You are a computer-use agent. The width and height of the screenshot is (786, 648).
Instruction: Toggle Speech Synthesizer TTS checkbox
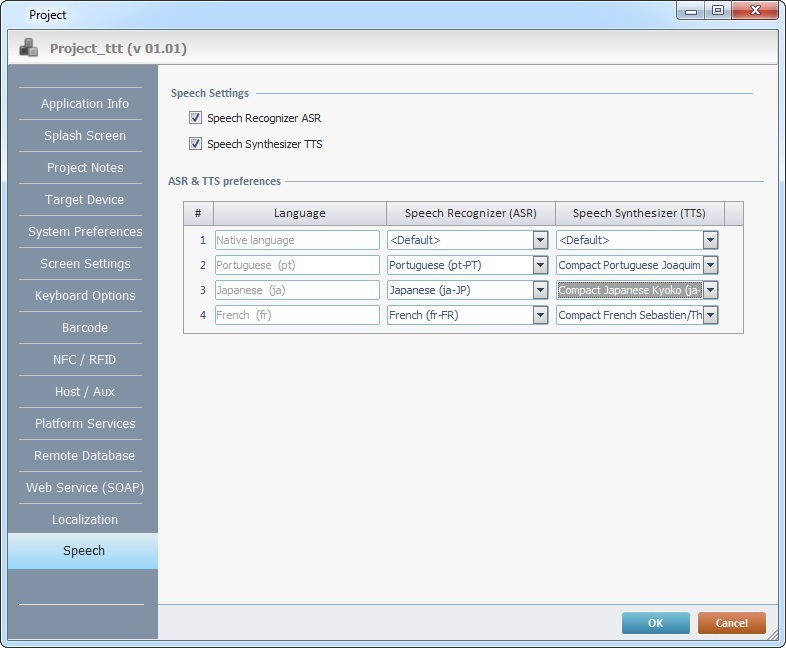point(195,144)
